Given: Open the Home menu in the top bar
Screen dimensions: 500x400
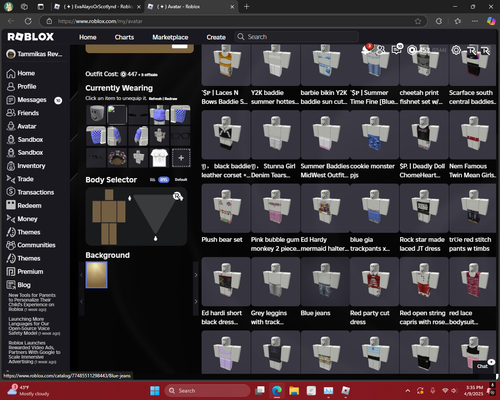Looking at the screenshot, I should [x=88, y=37].
